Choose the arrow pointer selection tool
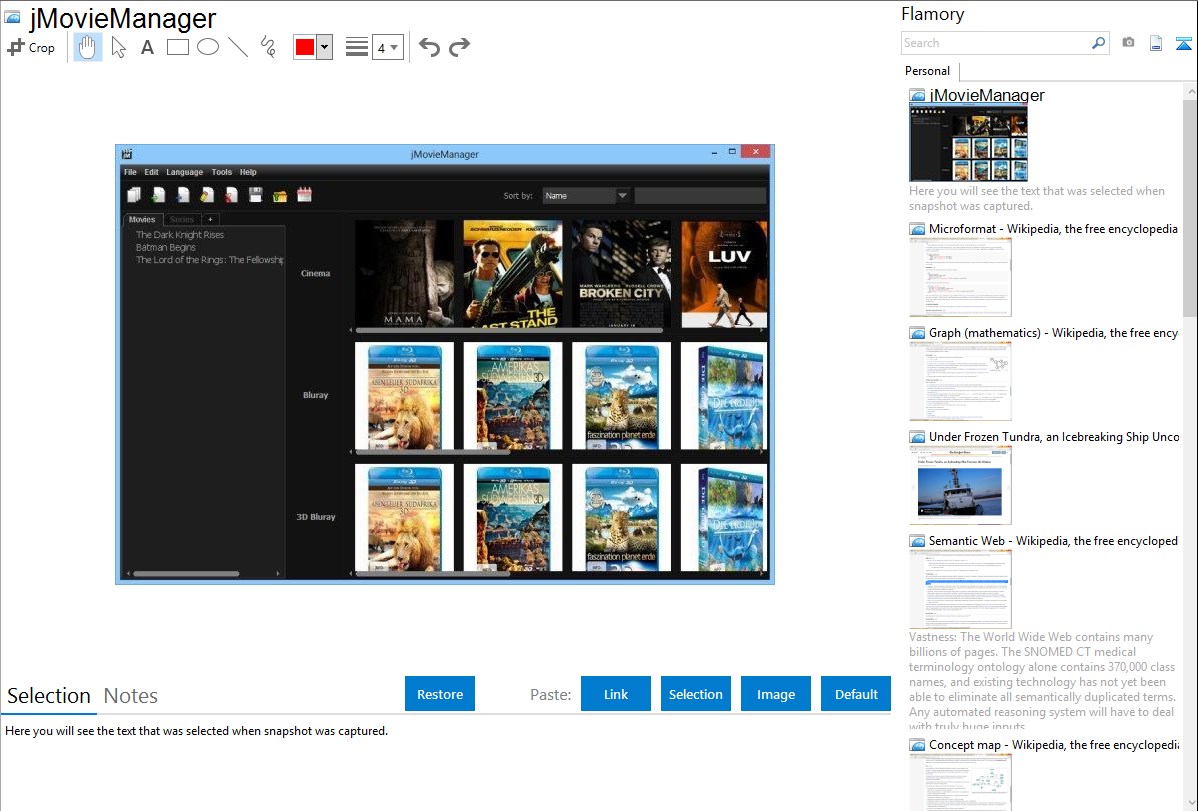 (118, 47)
